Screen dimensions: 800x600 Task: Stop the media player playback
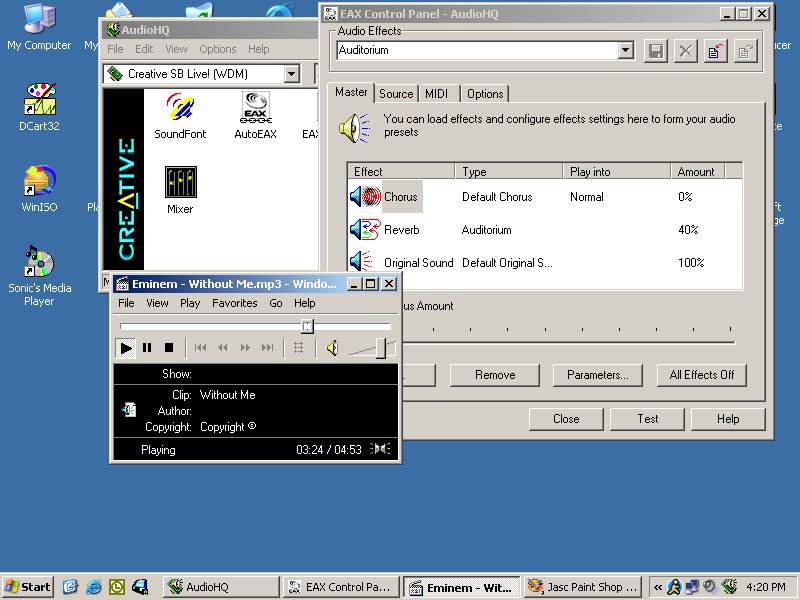[x=169, y=348]
